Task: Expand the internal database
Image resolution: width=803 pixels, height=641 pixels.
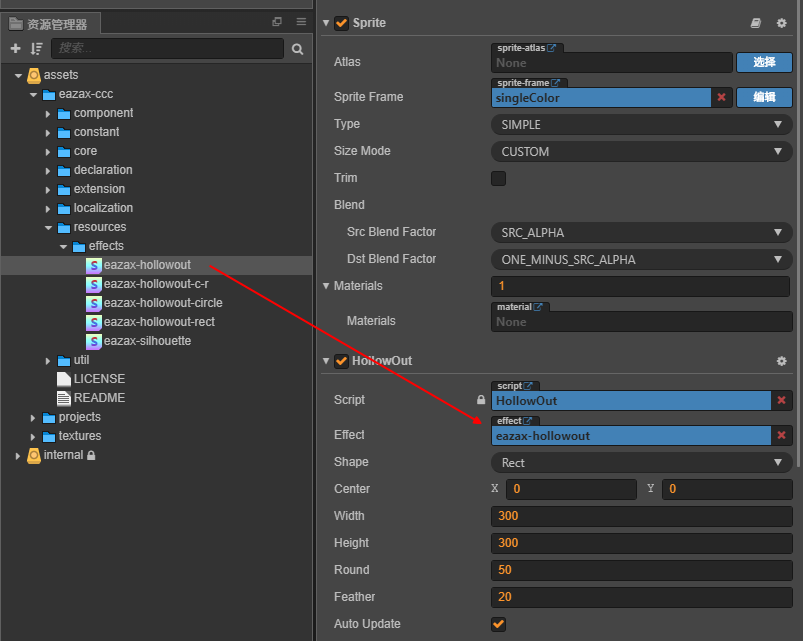Action: click(x=18, y=456)
